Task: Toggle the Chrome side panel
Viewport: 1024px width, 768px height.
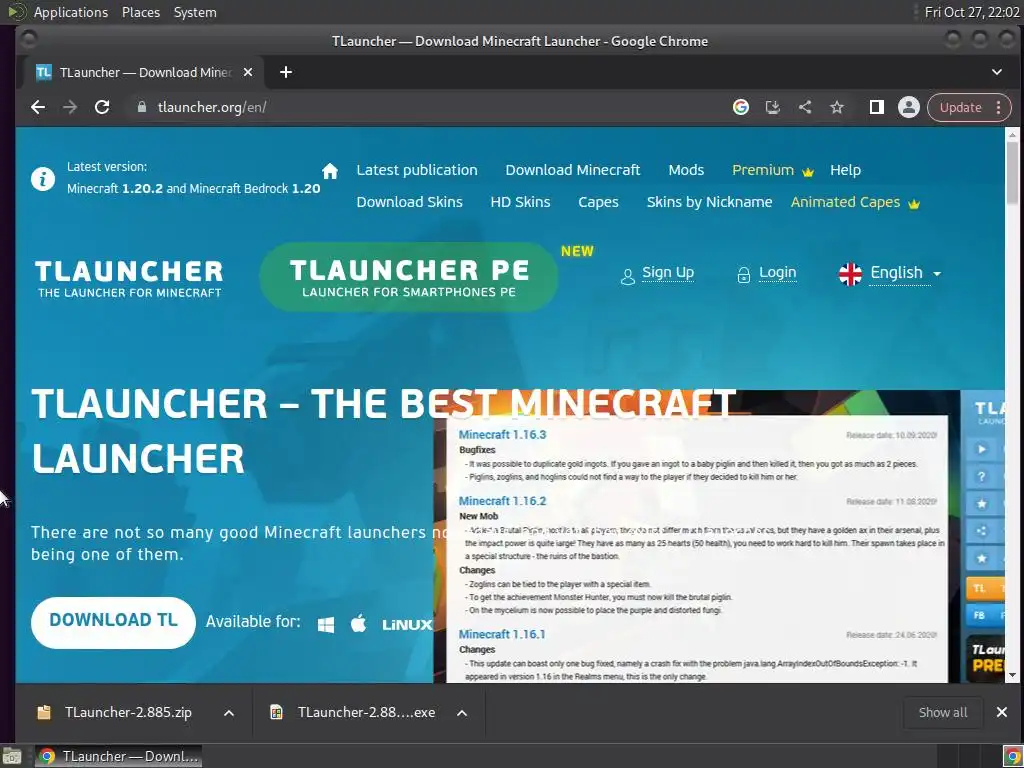Action: coord(876,107)
